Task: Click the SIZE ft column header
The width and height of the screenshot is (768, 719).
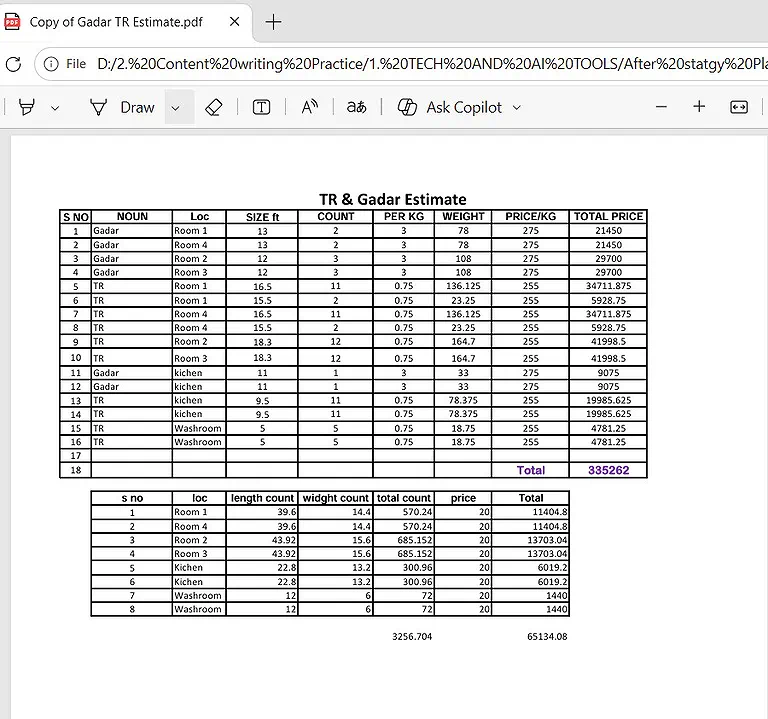Action: coord(262,217)
